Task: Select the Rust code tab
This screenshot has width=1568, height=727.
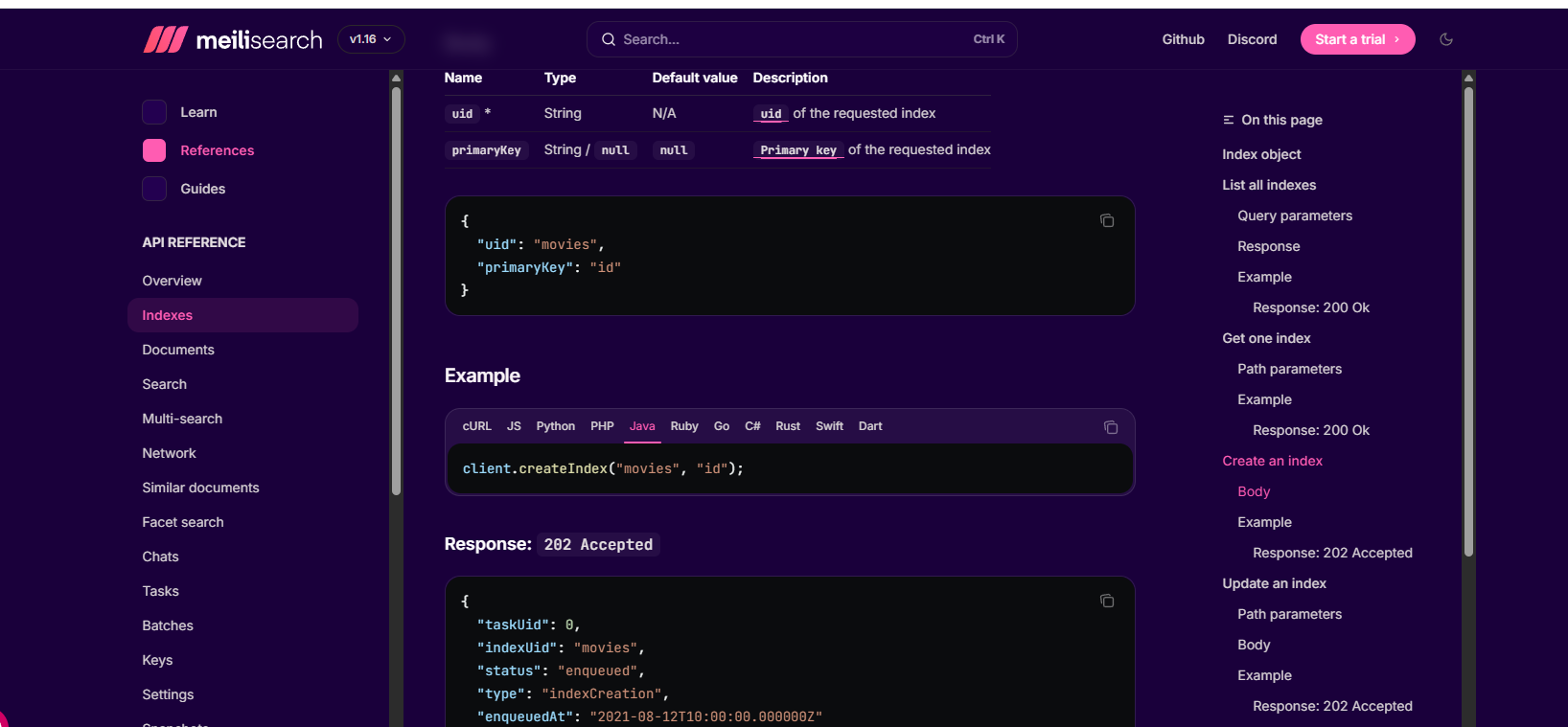Action: 788,426
